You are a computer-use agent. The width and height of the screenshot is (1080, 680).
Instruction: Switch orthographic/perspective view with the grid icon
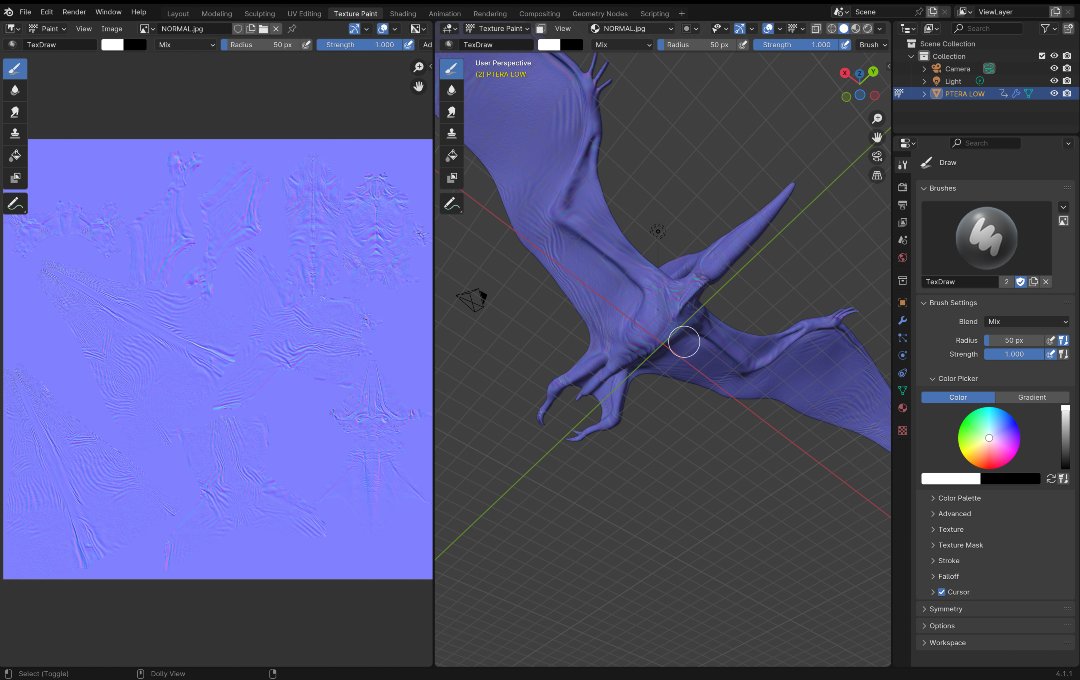[877, 175]
